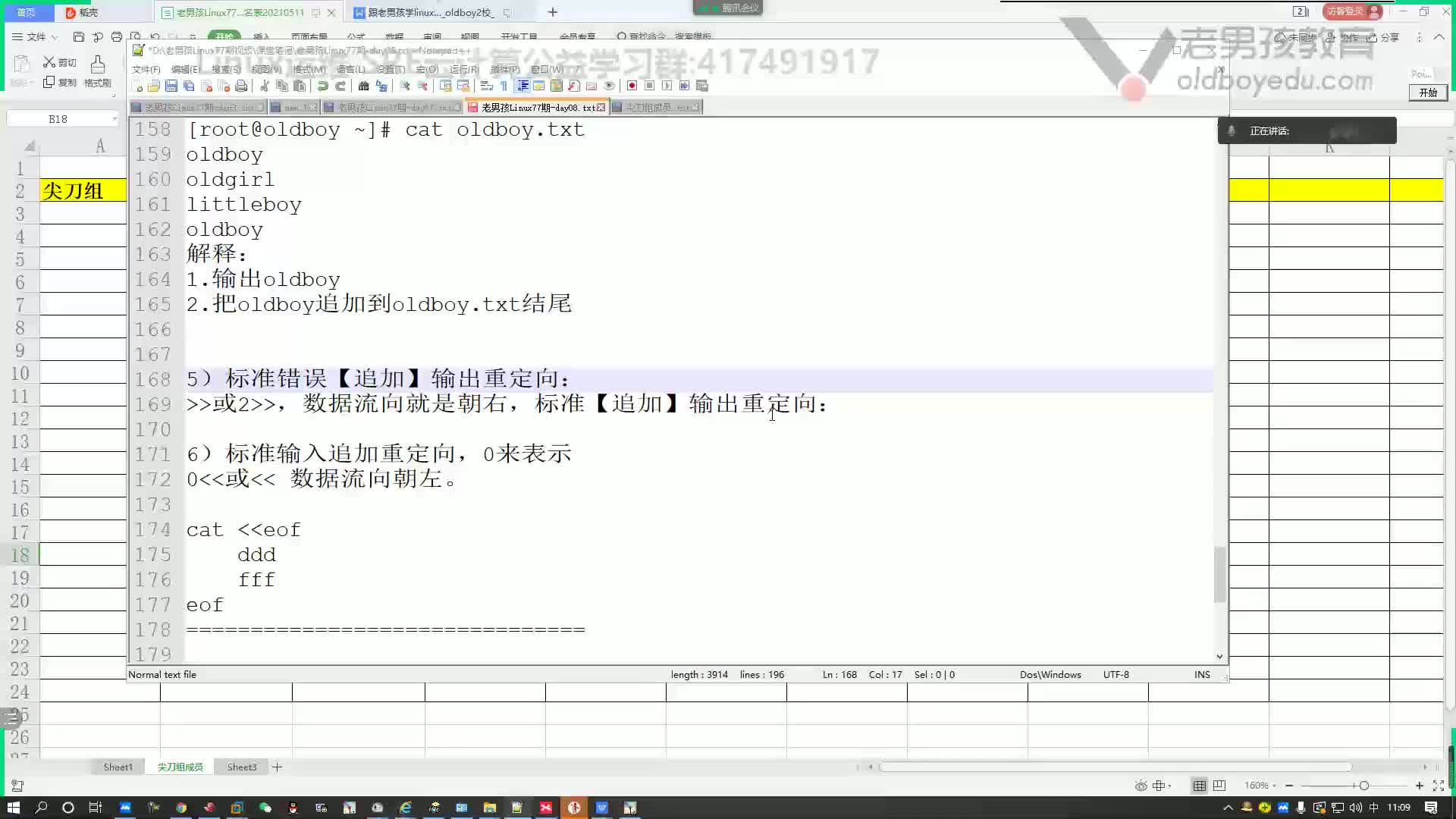Switch to the new 1 tab in Notepad++

[x=293, y=108]
